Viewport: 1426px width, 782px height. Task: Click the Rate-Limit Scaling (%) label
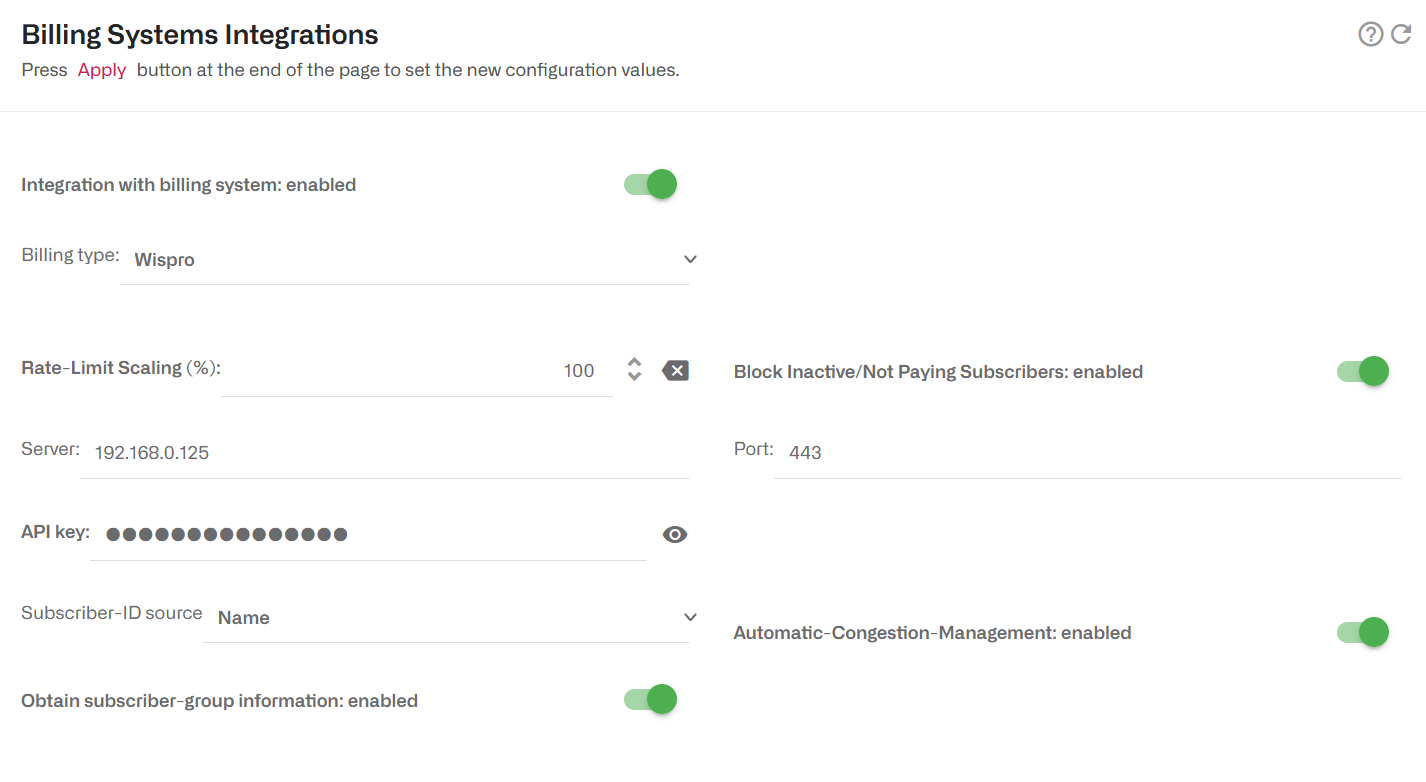(x=120, y=367)
